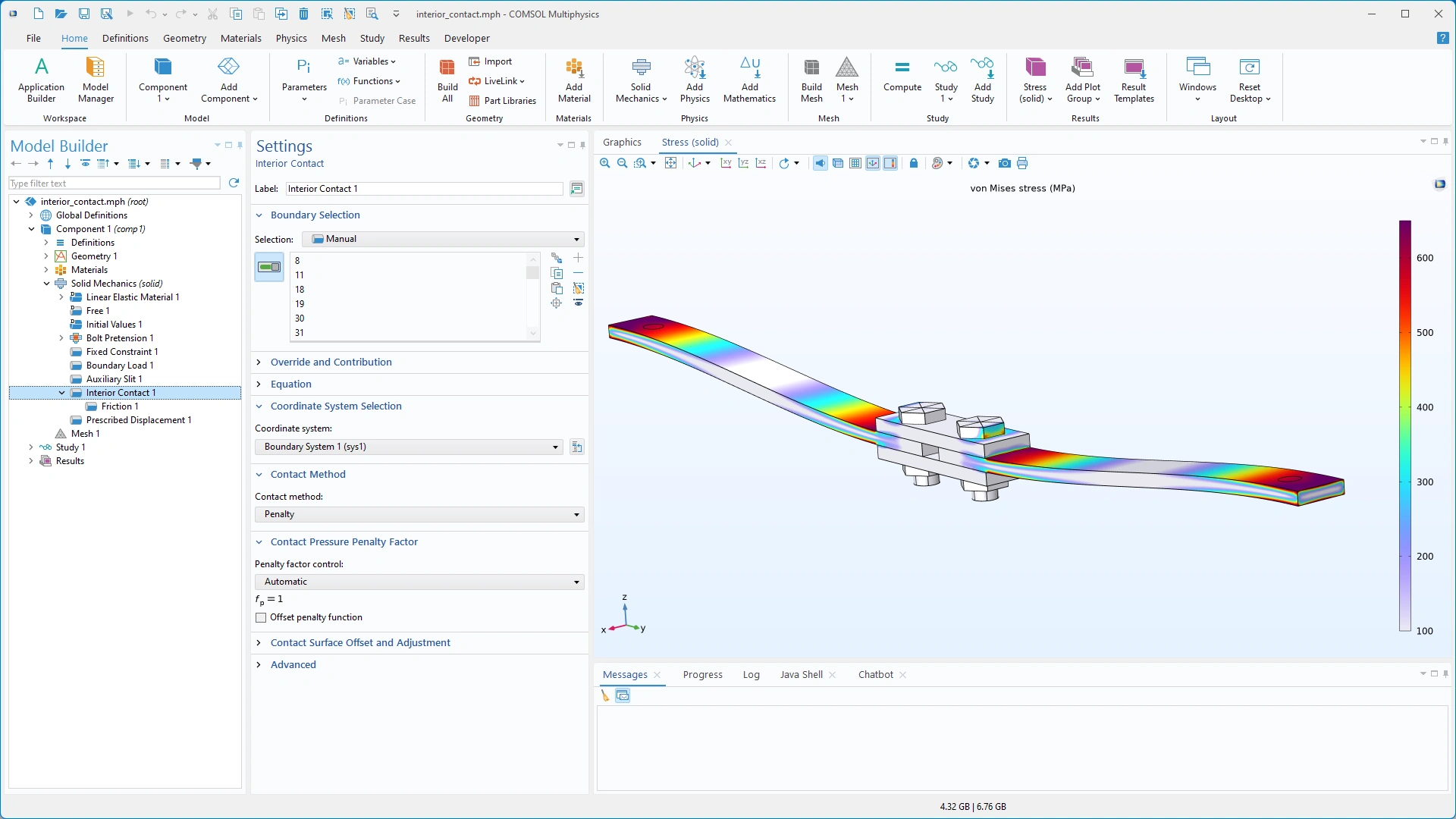Select Friction 1 node in tree

[119, 406]
